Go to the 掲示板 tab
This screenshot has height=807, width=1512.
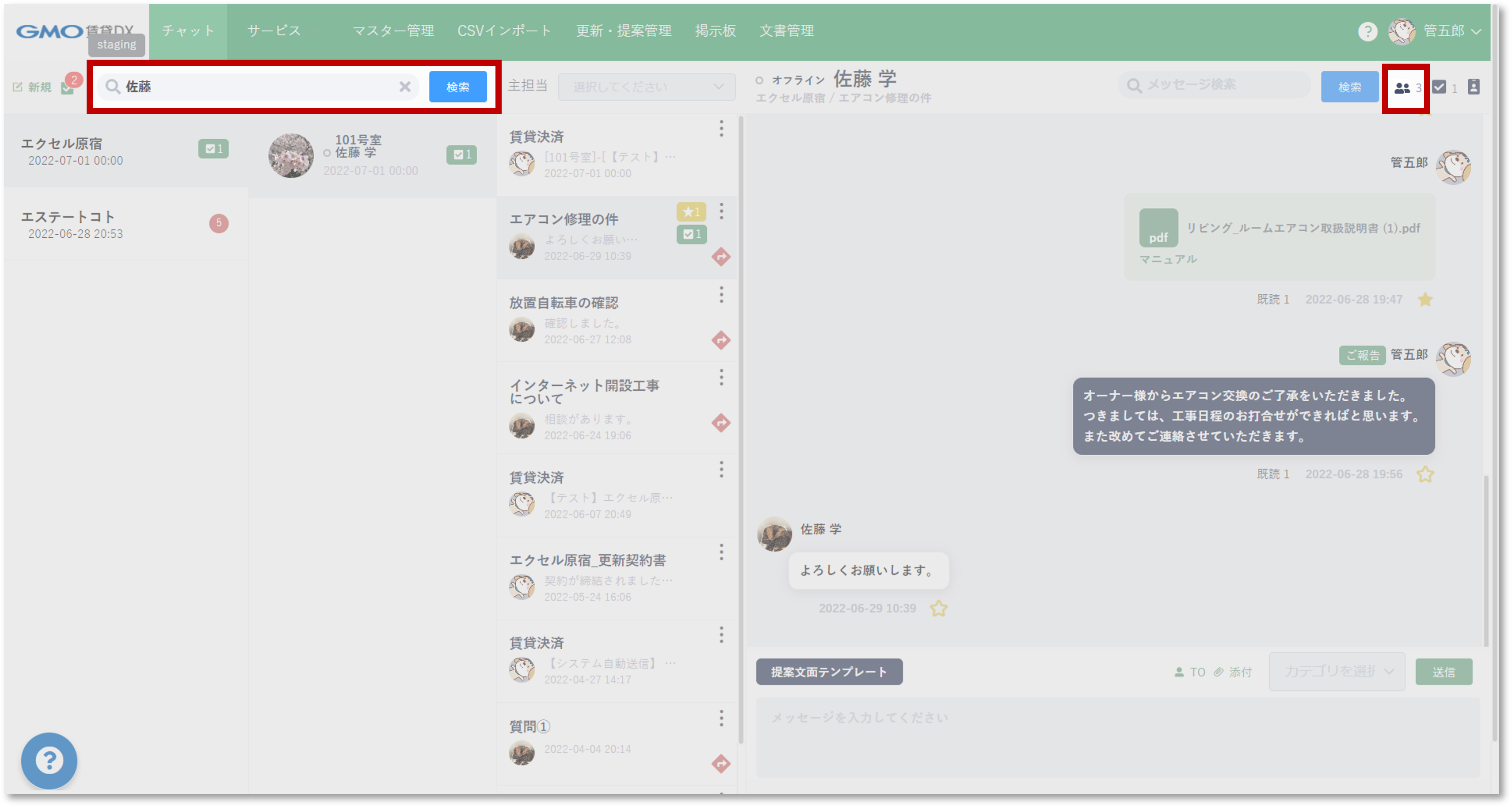715,31
